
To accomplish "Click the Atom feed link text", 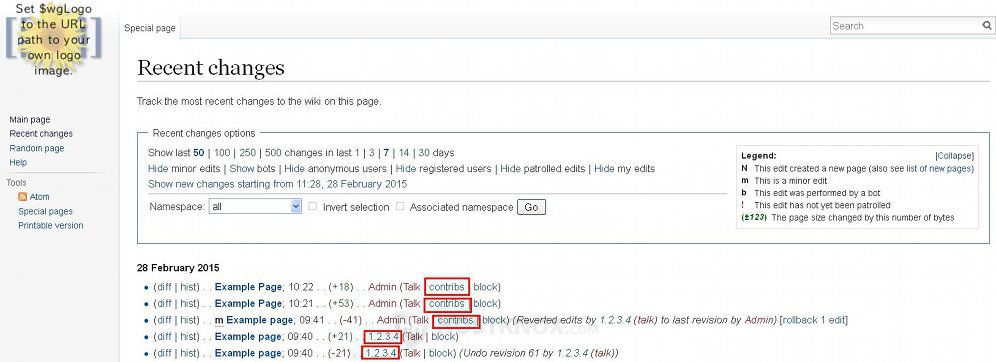I will point(39,197).
